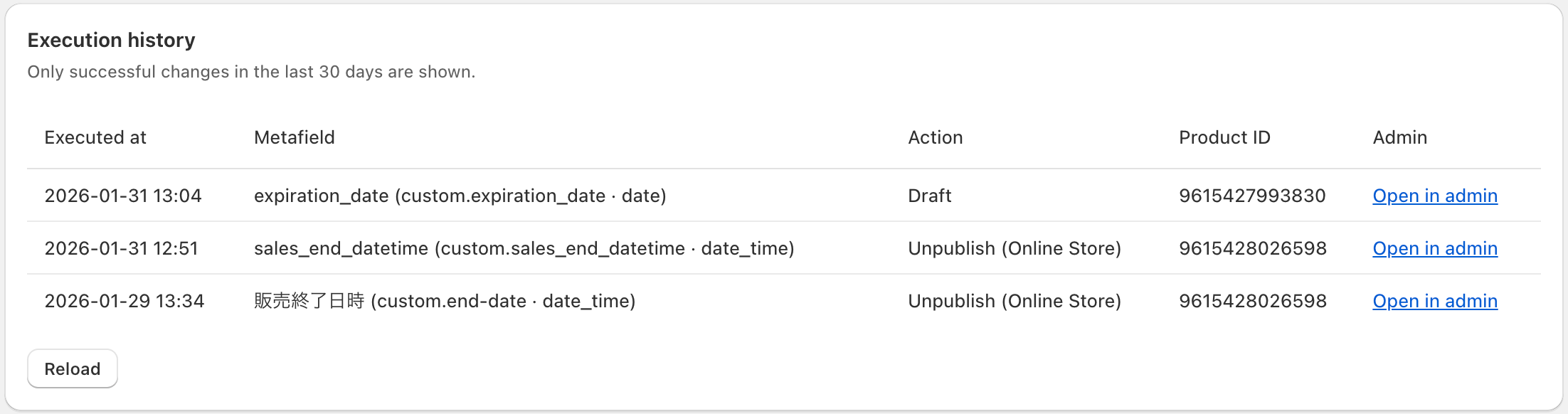
Task: Open in admin for product 9615427993830
Action: click(x=1434, y=196)
